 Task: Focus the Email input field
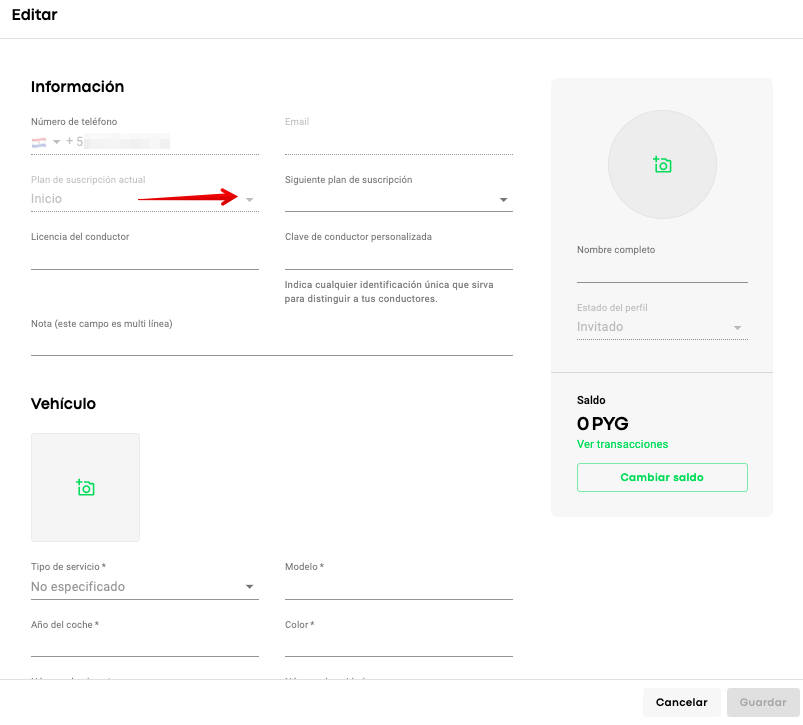[x=398, y=142]
